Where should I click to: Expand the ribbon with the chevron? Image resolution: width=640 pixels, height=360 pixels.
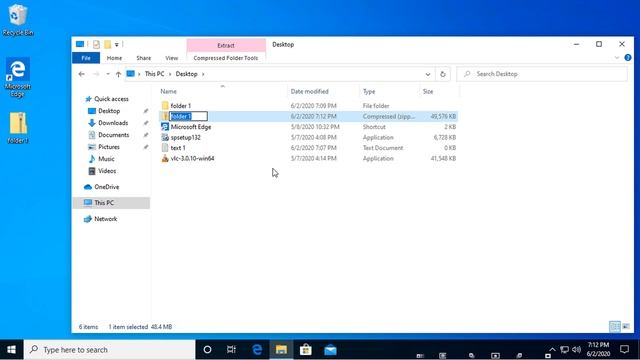(617, 58)
